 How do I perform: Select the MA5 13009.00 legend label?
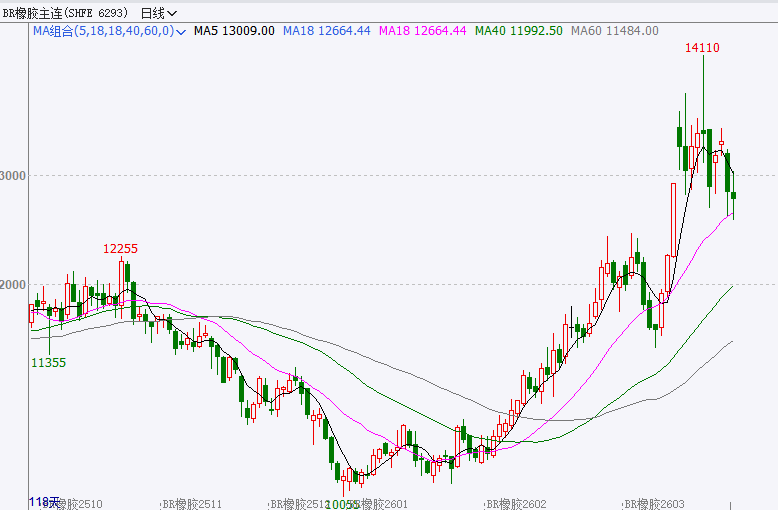pyautogui.click(x=234, y=32)
